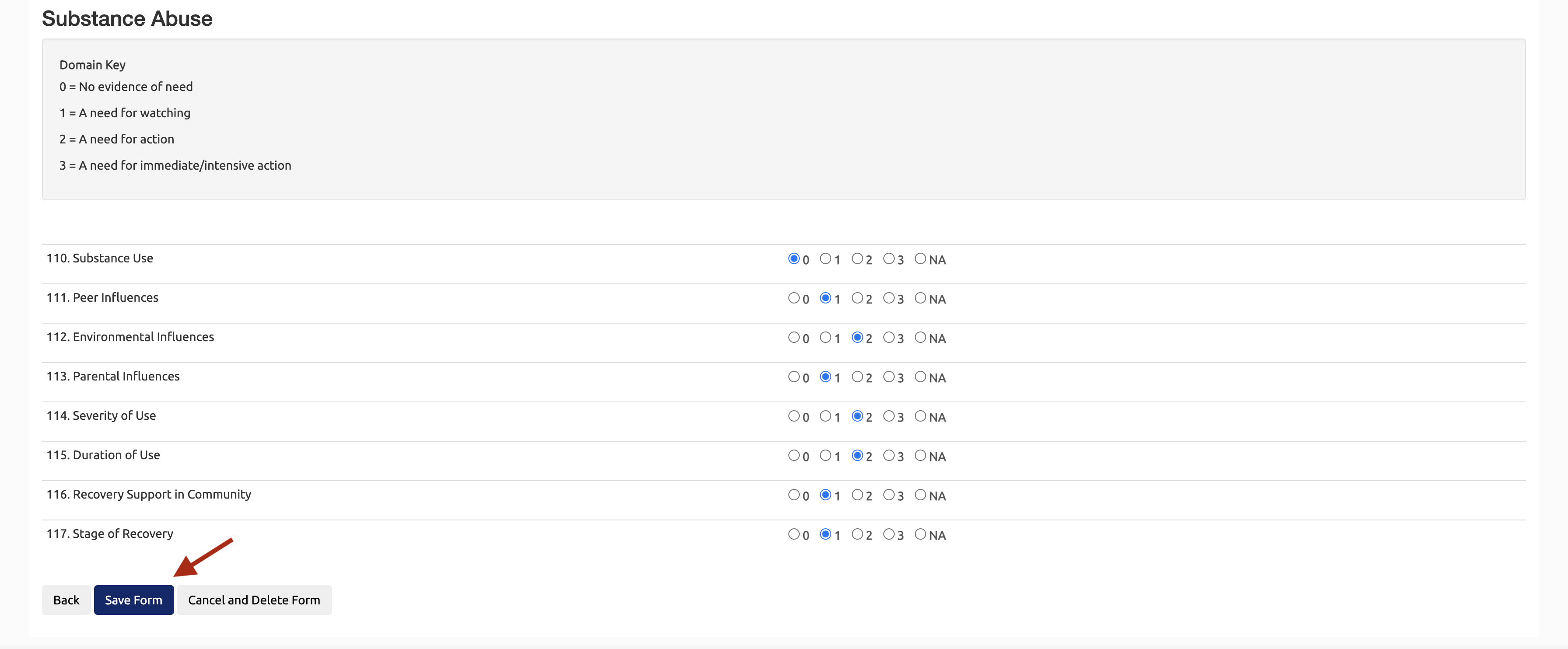The height and width of the screenshot is (649, 1568).
Task: Select rating 1 for Duration of Use
Action: [x=826, y=456]
